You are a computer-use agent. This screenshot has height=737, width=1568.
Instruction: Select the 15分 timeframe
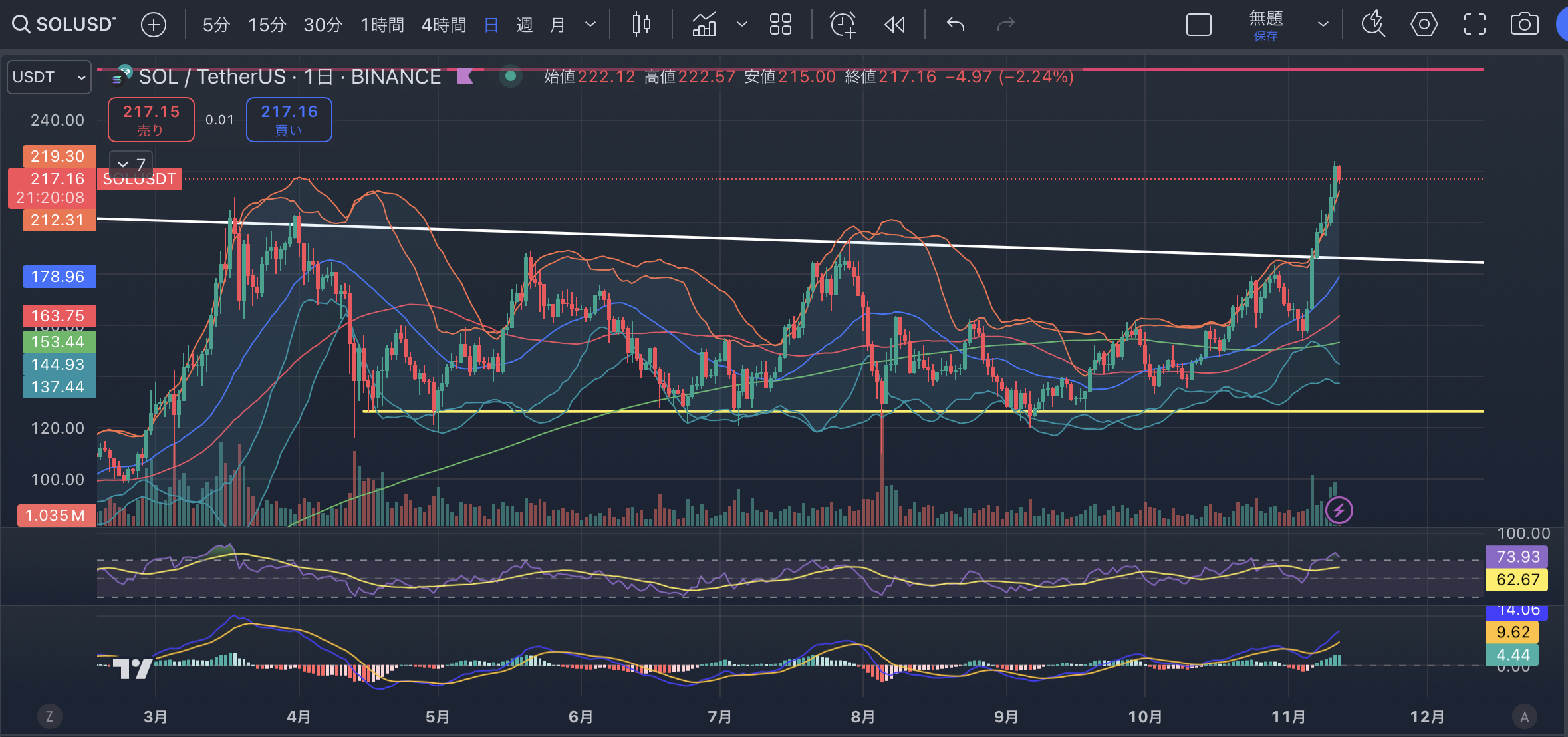pyautogui.click(x=267, y=25)
